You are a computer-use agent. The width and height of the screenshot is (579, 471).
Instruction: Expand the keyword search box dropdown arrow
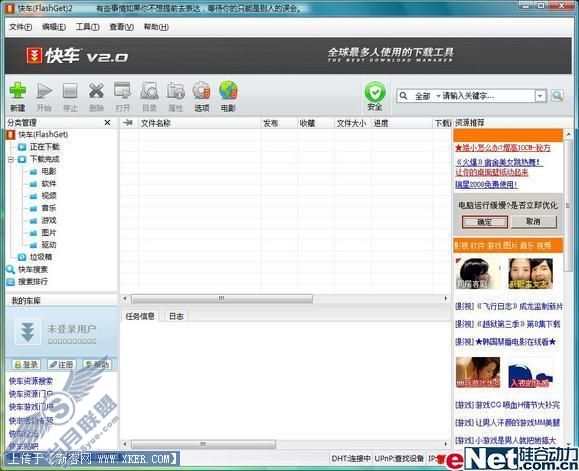tap(540, 96)
